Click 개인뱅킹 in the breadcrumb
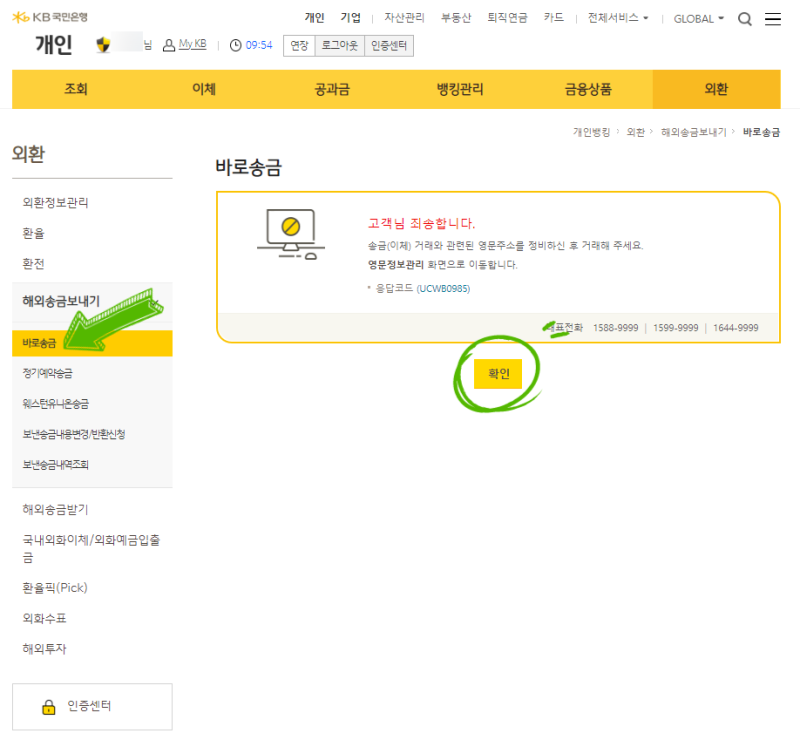 [x=591, y=132]
